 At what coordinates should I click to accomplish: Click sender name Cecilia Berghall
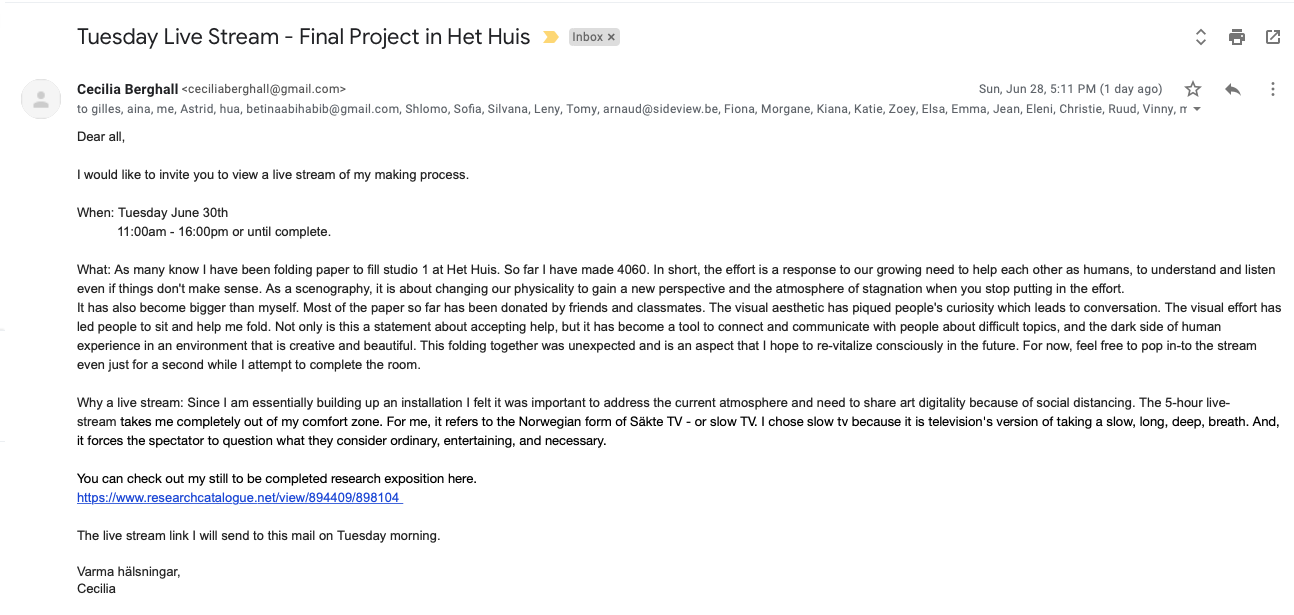(127, 89)
